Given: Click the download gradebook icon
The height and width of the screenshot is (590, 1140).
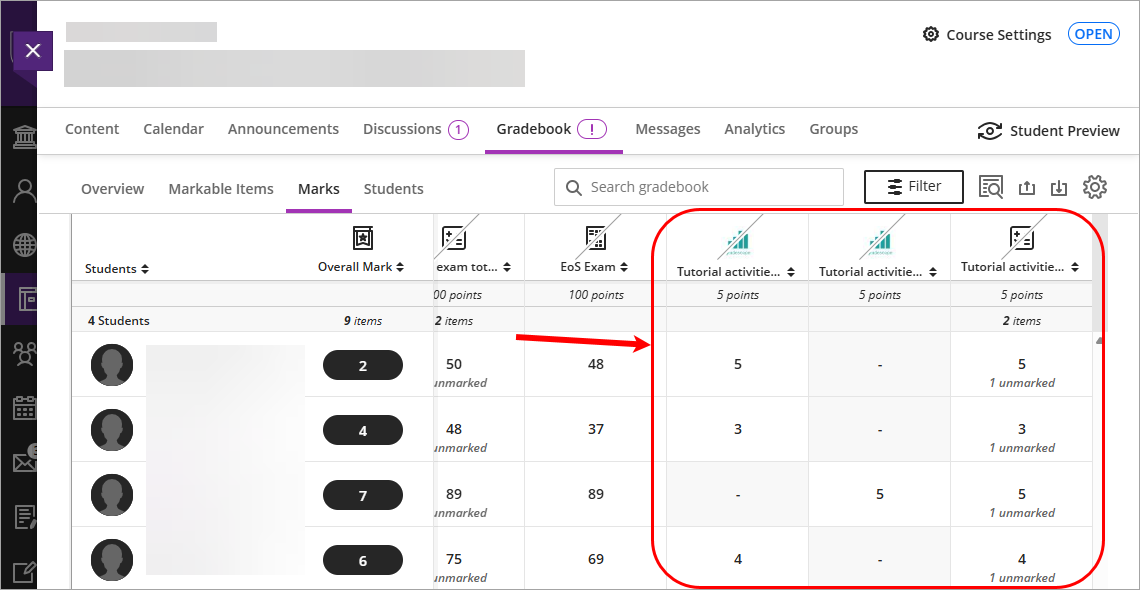Looking at the screenshot, I should pyautogui.click(x=1060, y=187).
